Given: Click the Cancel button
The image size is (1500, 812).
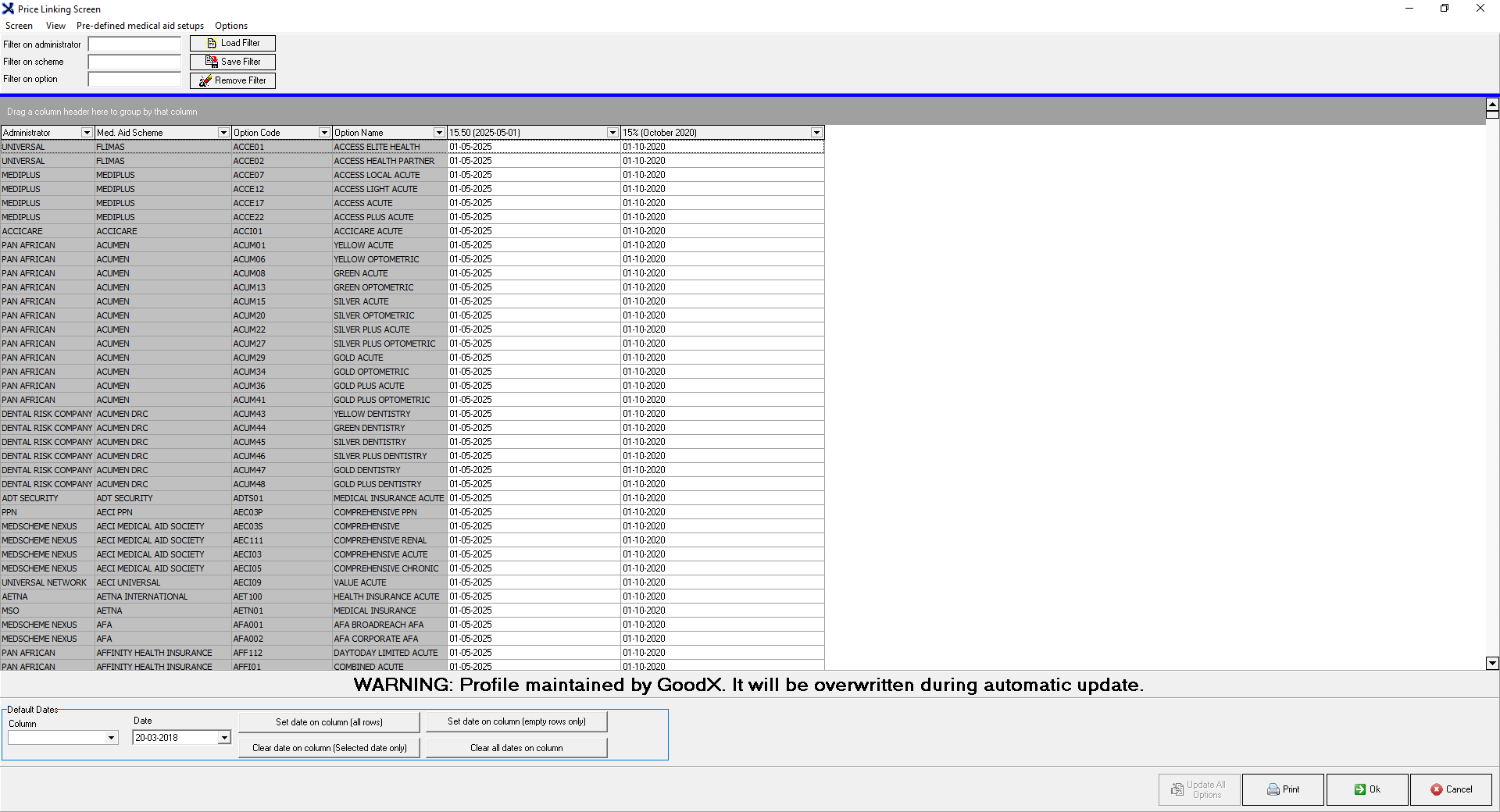Looking at the screenshot, I should (x=1451, y=789).
